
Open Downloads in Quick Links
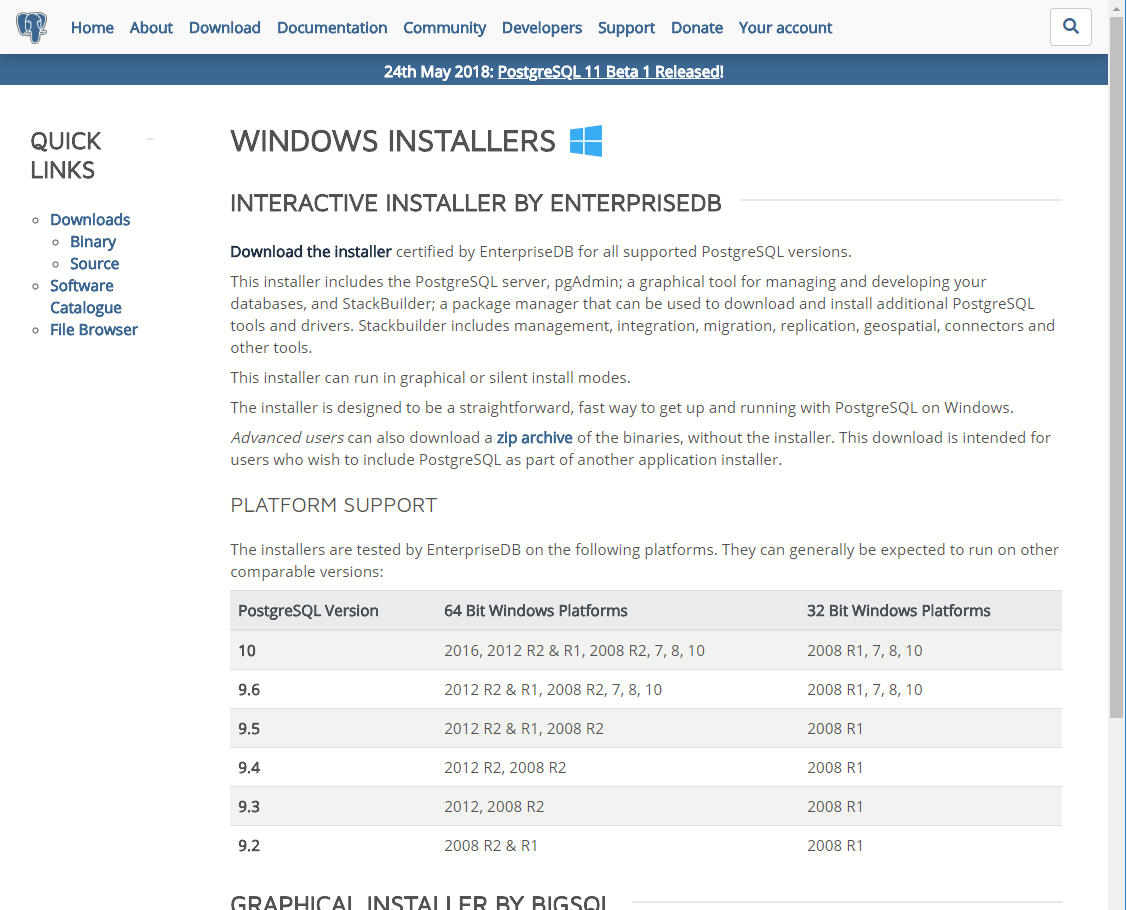click(x=90, y=219)
